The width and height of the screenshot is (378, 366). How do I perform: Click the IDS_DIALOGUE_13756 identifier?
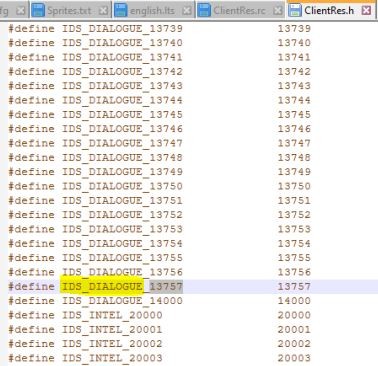click(122, 272)
